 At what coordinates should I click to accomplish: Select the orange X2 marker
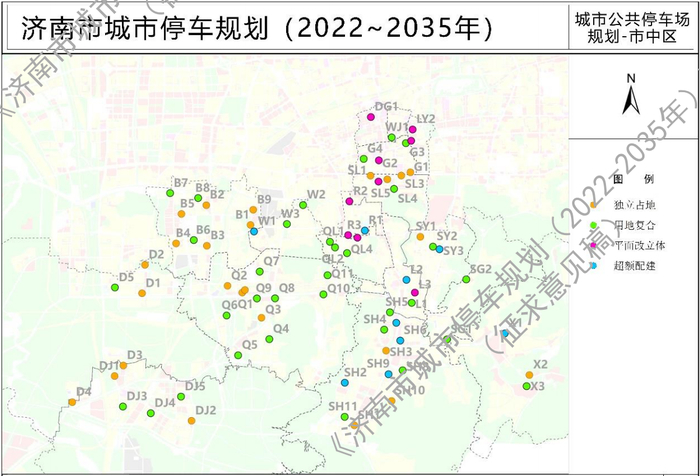pos(529,375)
